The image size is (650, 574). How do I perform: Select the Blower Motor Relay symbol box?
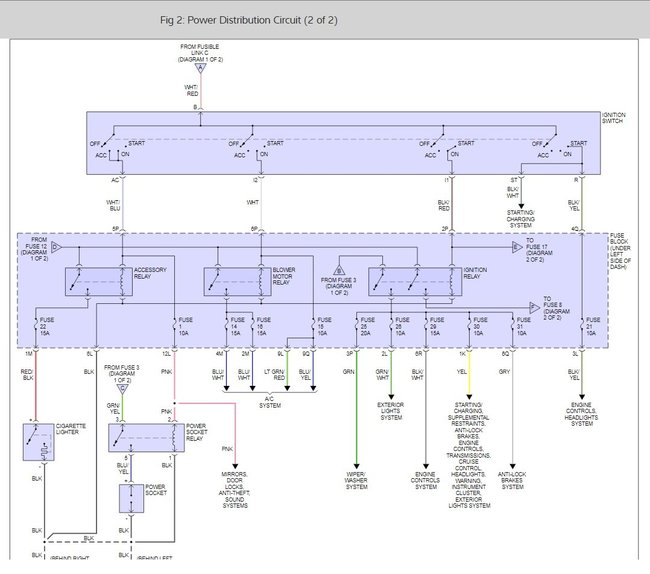coord(238,282)
